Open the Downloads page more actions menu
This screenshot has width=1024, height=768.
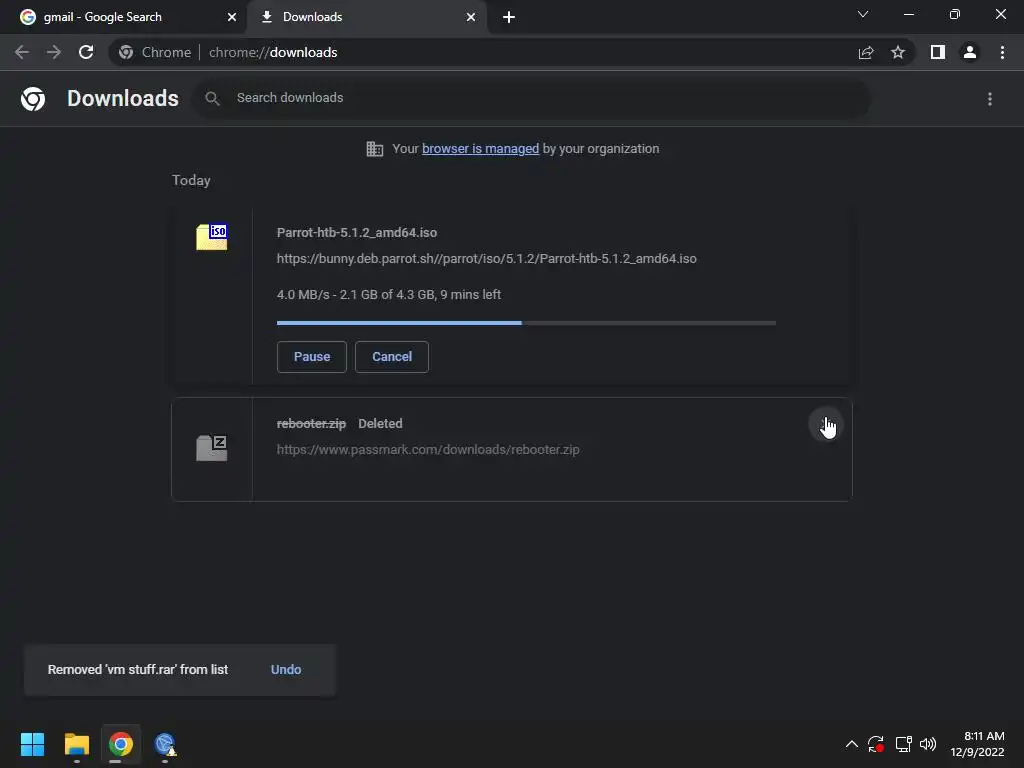990,99
